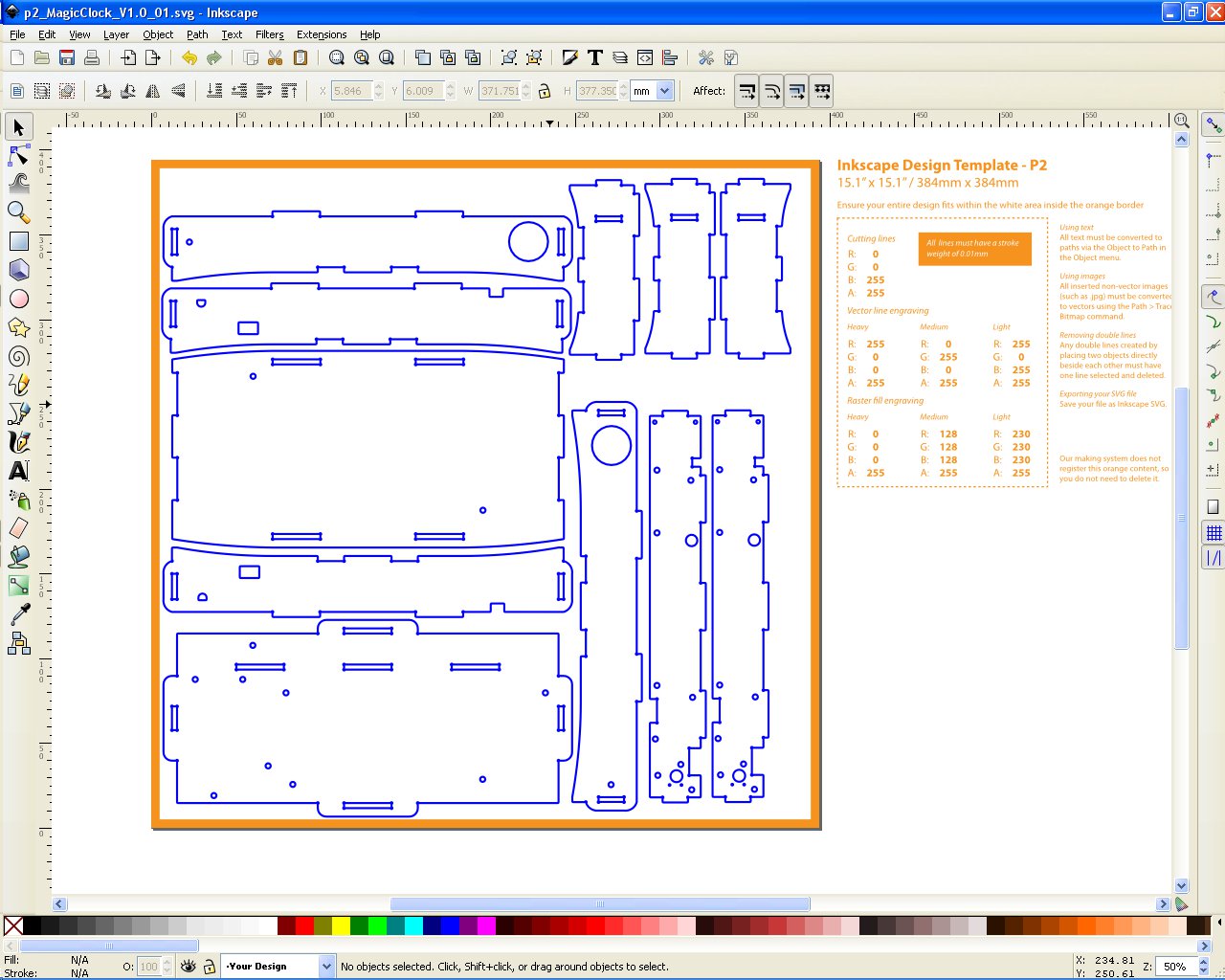Select the Spiral tool

pos(17,356)
